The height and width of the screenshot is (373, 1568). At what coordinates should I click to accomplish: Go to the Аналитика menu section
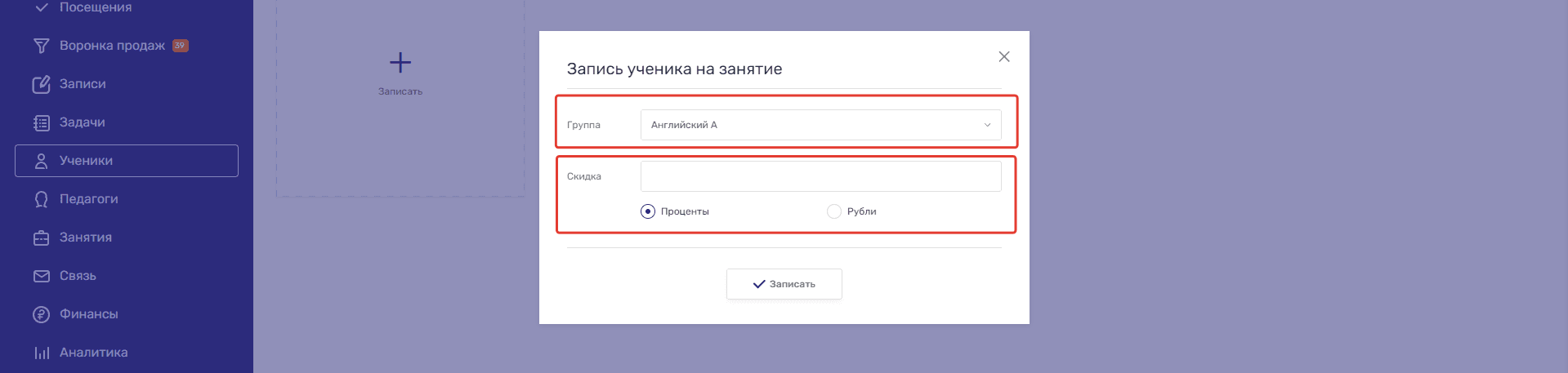93,353
